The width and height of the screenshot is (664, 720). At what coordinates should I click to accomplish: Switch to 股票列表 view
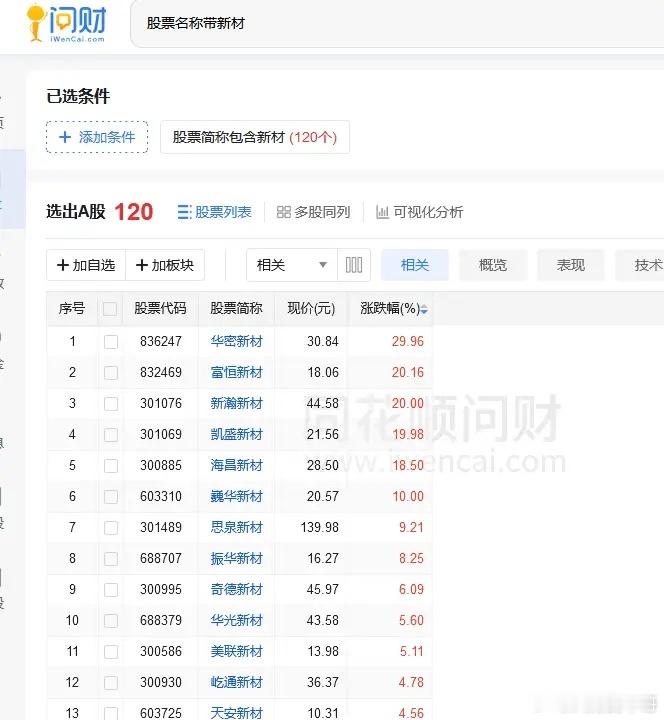pos(214,212)
